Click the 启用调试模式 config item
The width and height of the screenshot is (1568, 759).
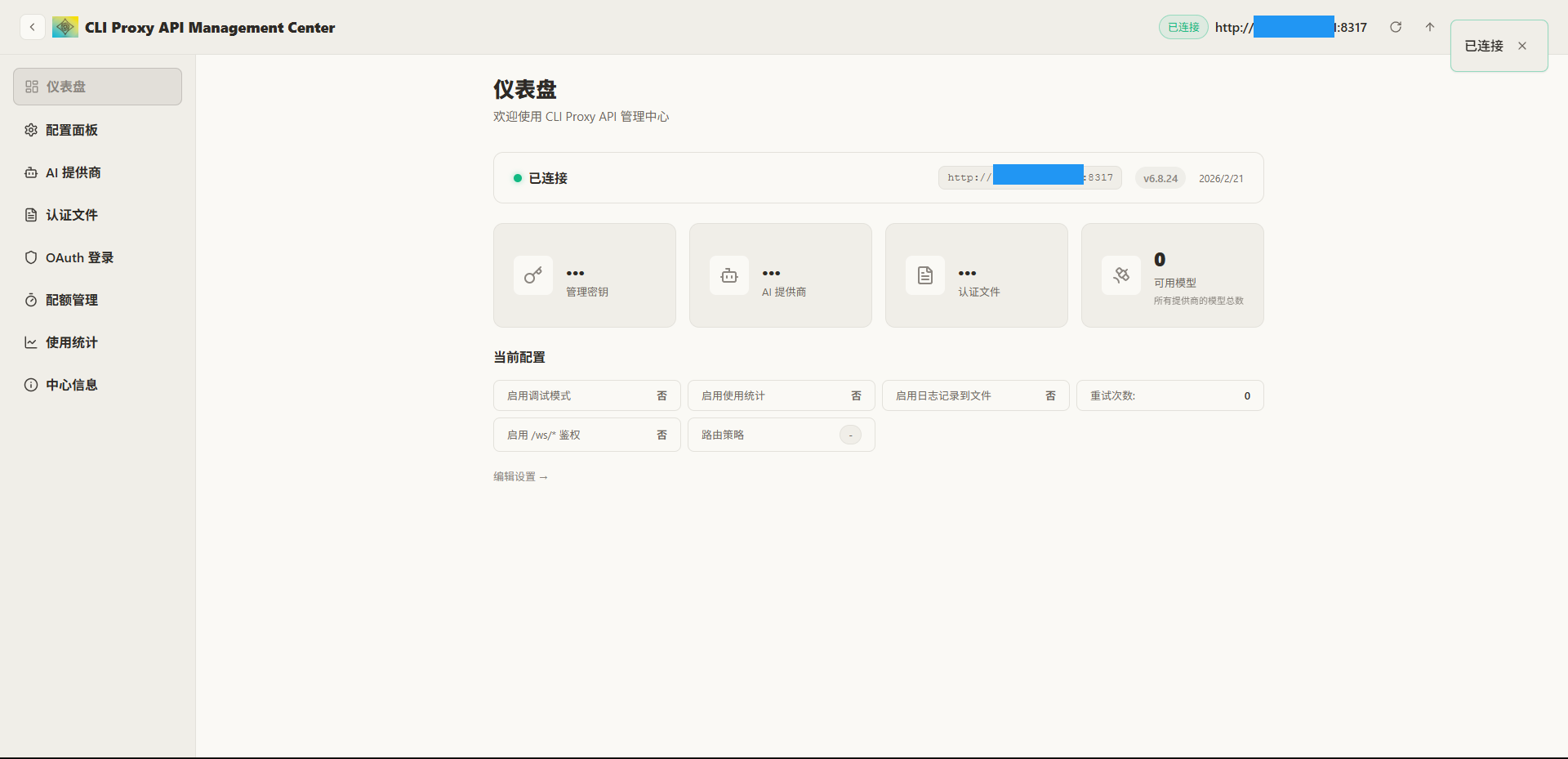(586, 395)
